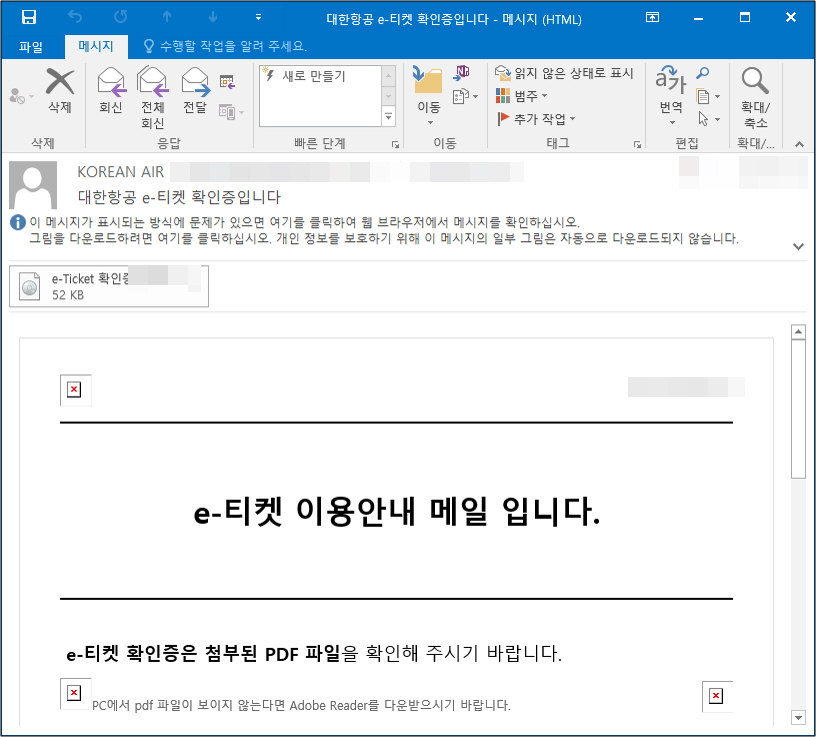Click the KOREAN AIR sender name
Viewport: 816px width, 737px height.
coord(120,172)
